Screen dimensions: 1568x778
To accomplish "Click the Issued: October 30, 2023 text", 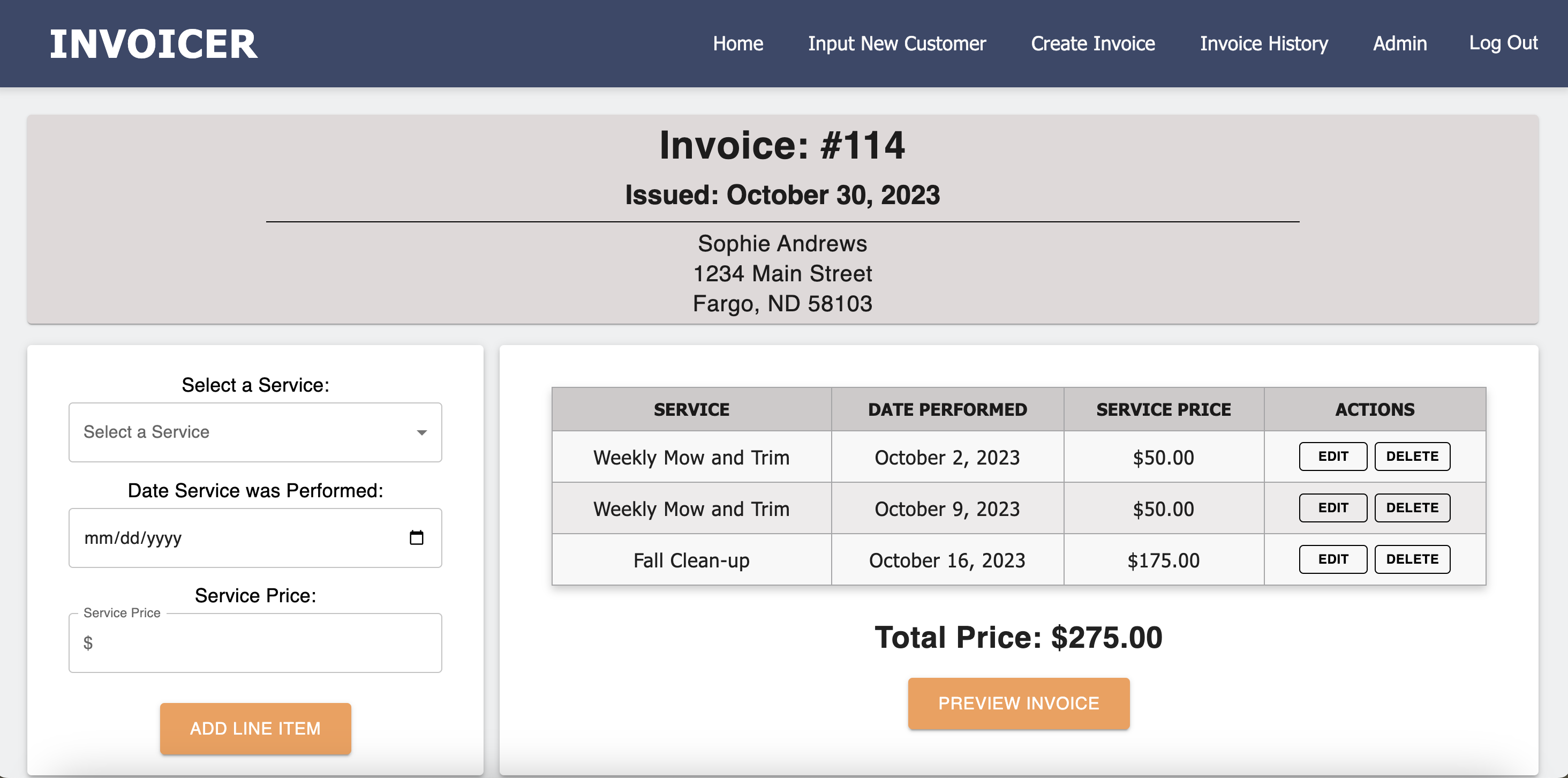I will tap(782, 195).
